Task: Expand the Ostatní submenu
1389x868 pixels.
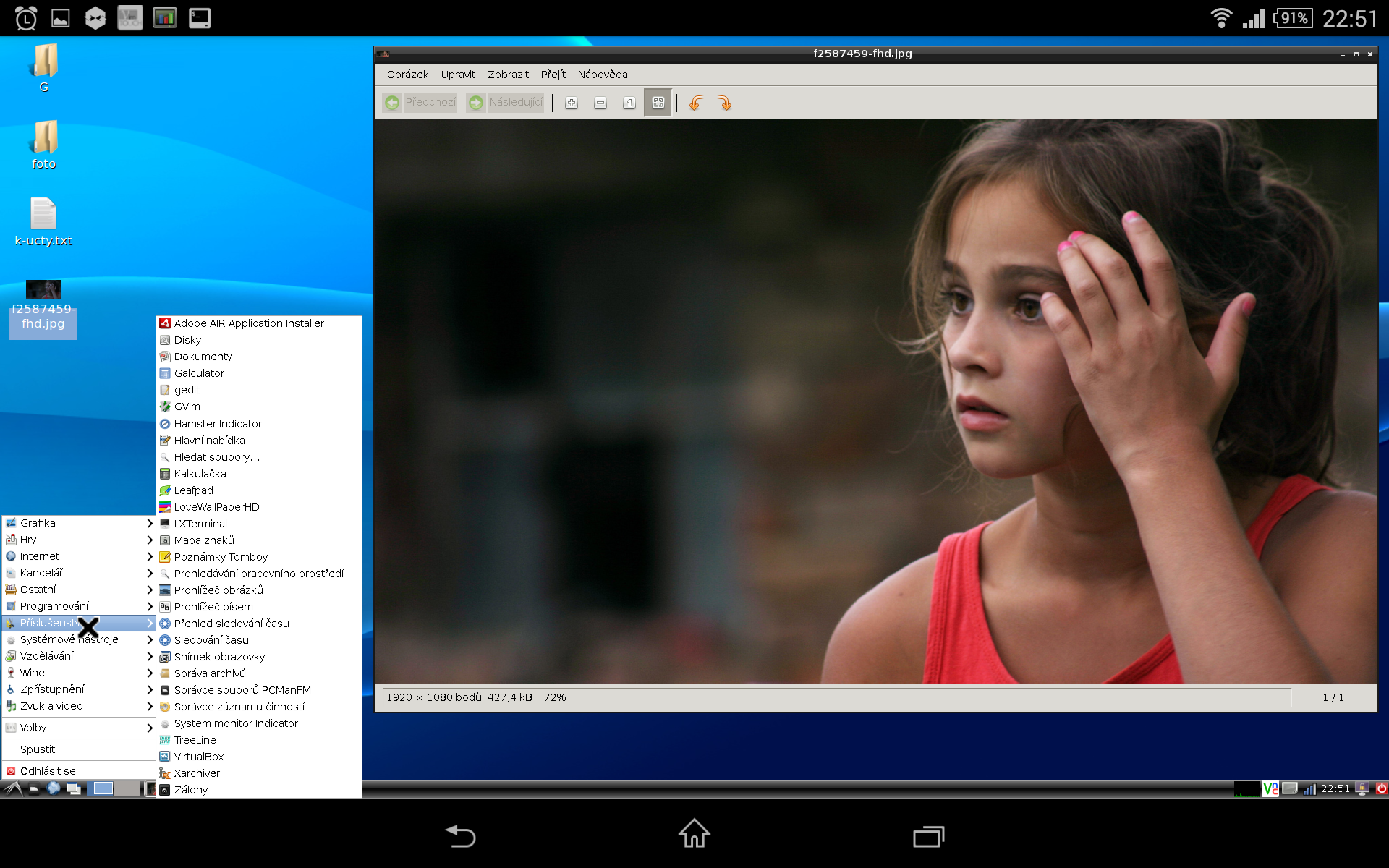Action: (x=79, y=590)
